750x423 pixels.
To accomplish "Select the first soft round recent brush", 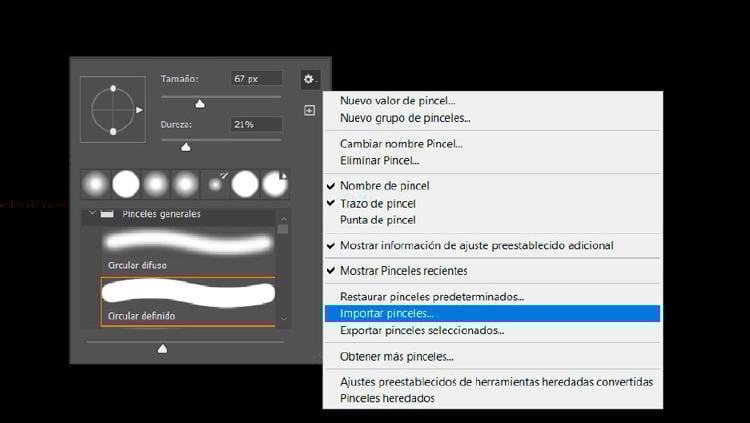I will tap(96, 184).
